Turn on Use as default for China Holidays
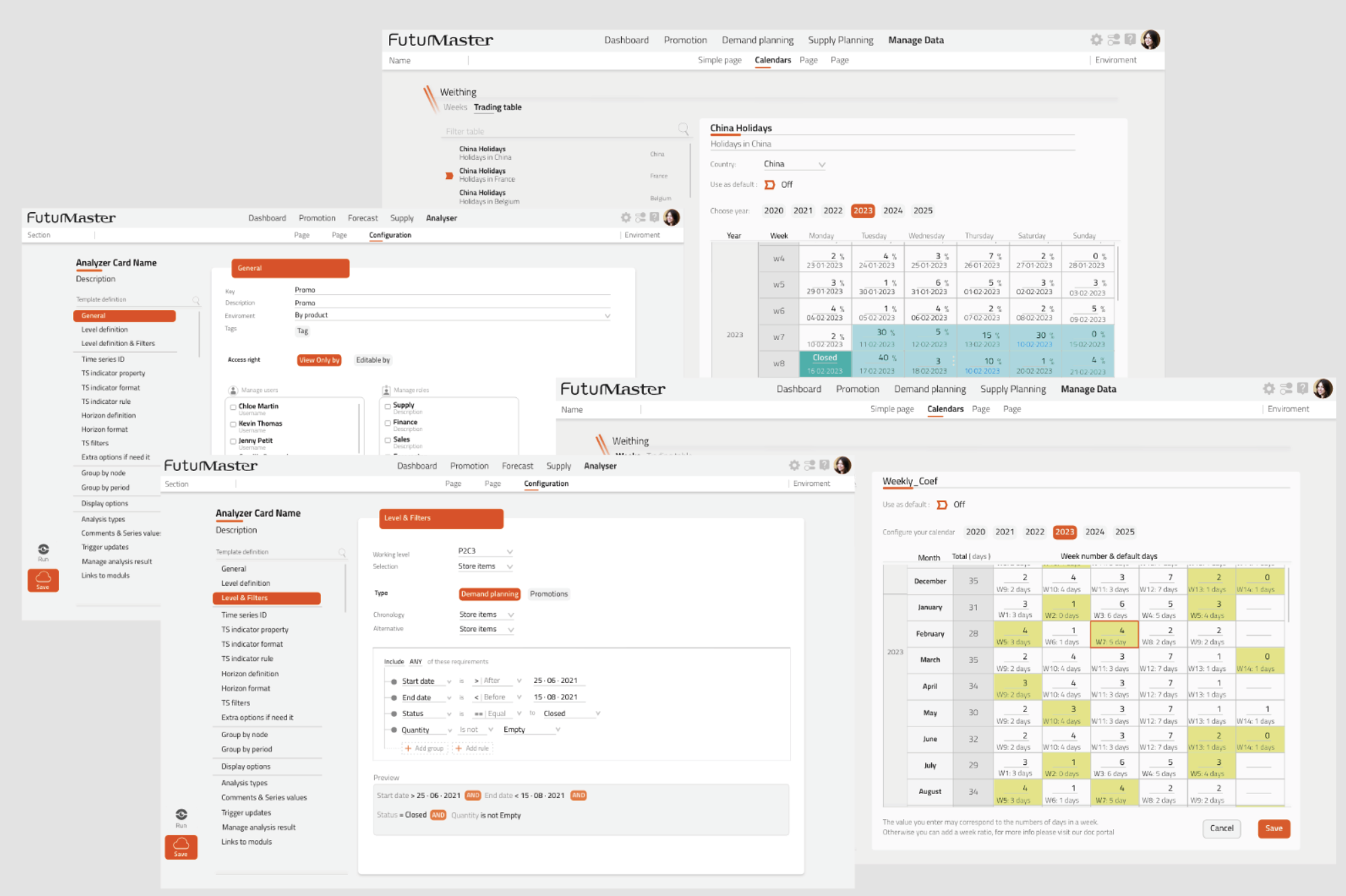 tap(770, 184)
